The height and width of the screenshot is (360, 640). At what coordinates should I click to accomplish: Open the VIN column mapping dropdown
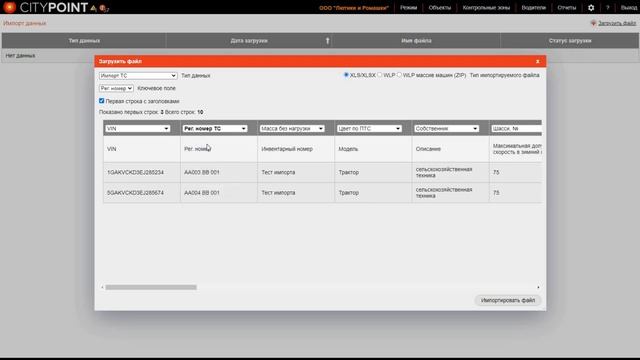pos(138,129)
